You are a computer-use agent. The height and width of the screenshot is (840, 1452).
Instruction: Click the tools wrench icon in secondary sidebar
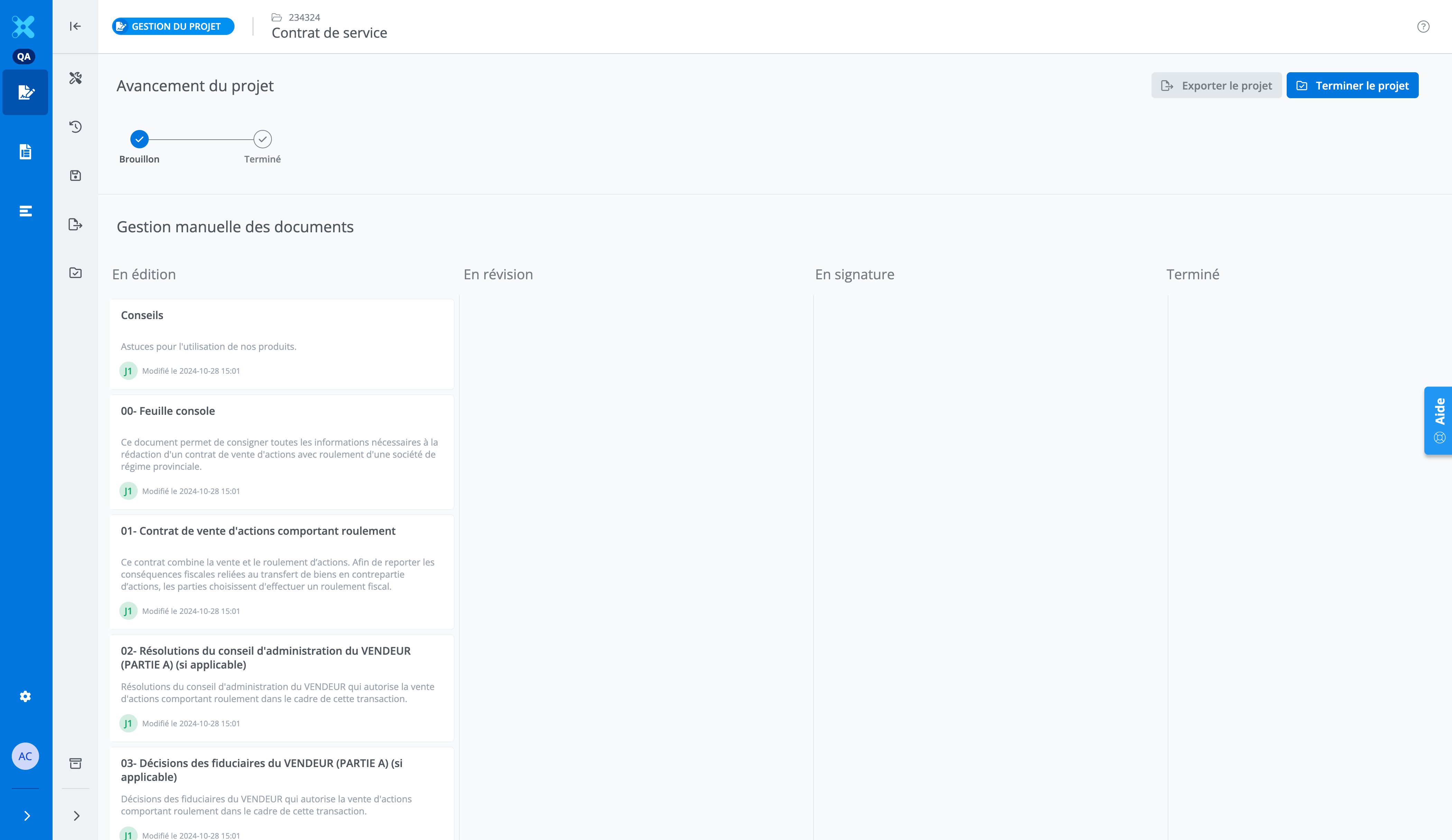coord(75,78)
